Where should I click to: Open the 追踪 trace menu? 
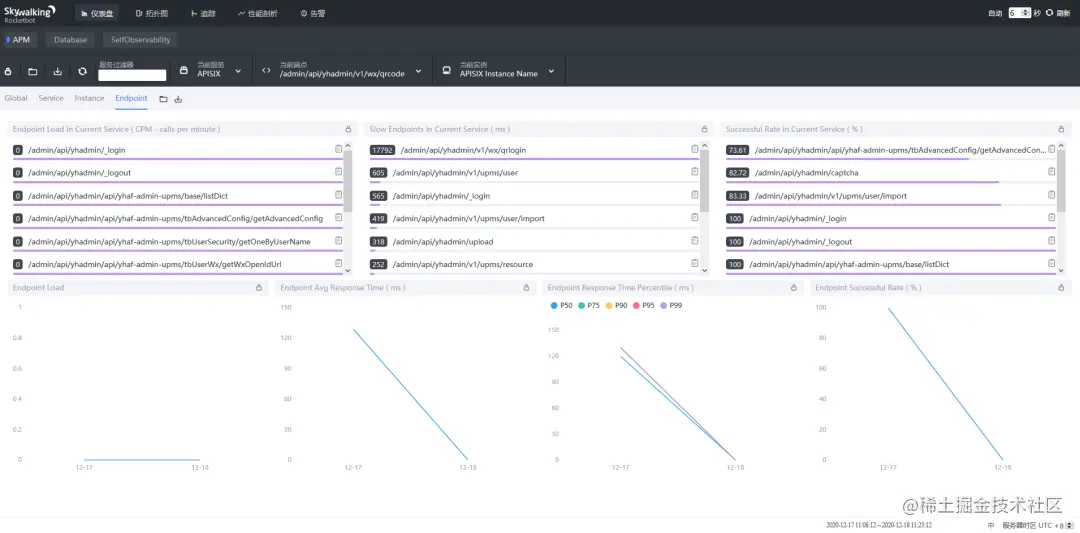pyautogui.click(x=204, y=13)
